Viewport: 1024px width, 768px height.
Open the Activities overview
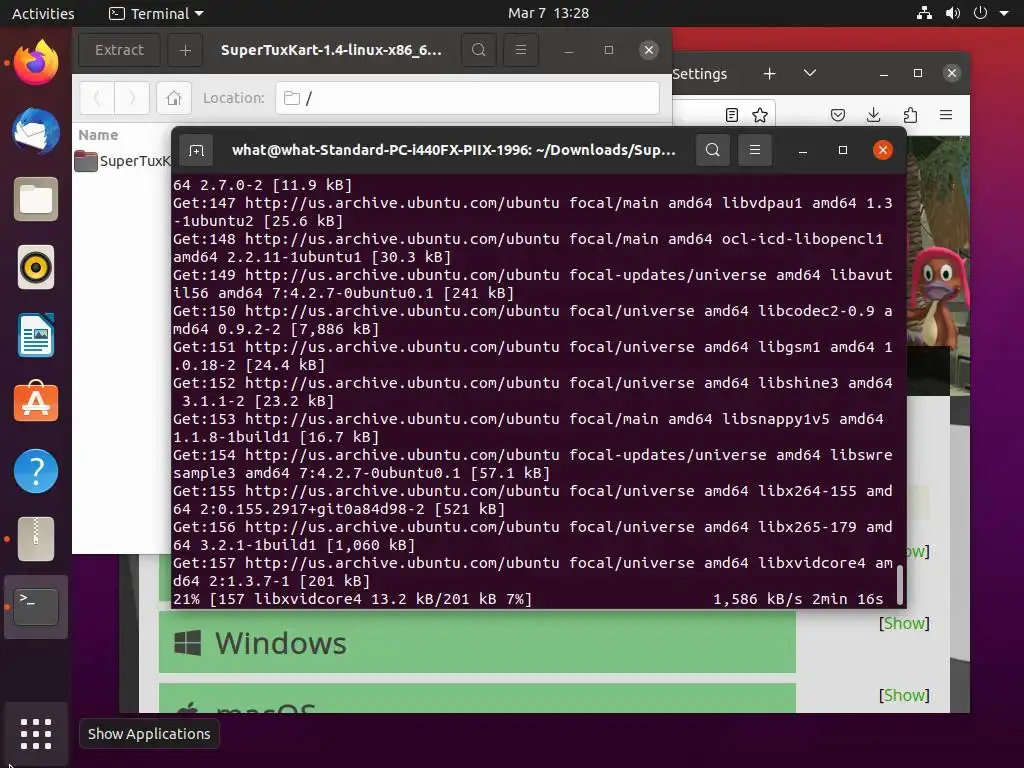43,13
